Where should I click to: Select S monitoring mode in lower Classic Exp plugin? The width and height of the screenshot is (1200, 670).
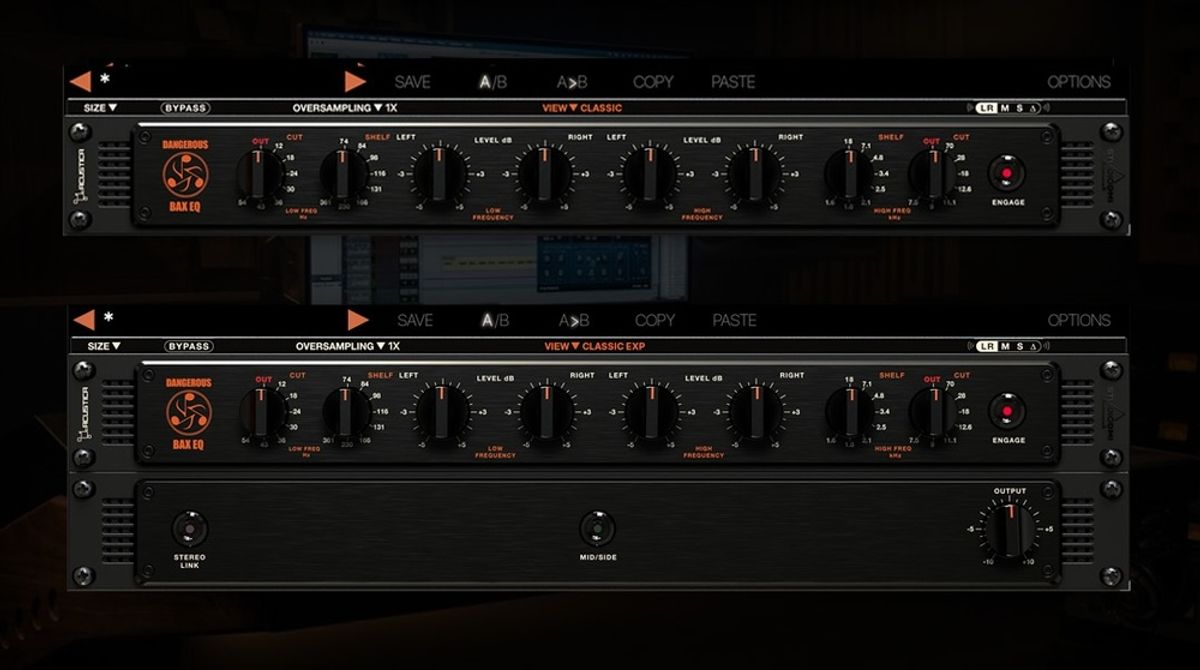(1020, 346)
